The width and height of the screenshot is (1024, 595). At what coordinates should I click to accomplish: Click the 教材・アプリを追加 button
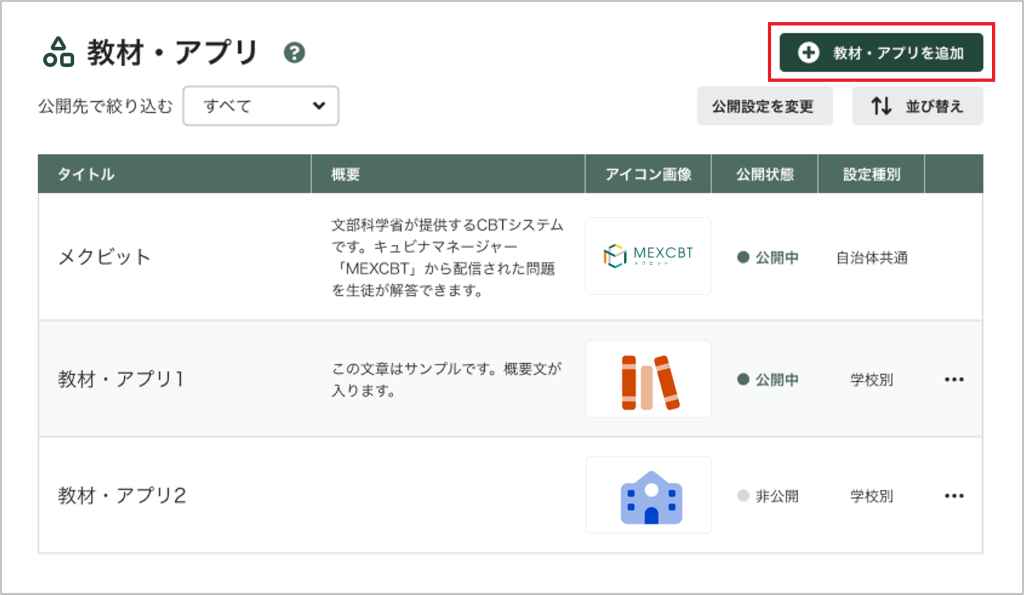click(881, 52)
